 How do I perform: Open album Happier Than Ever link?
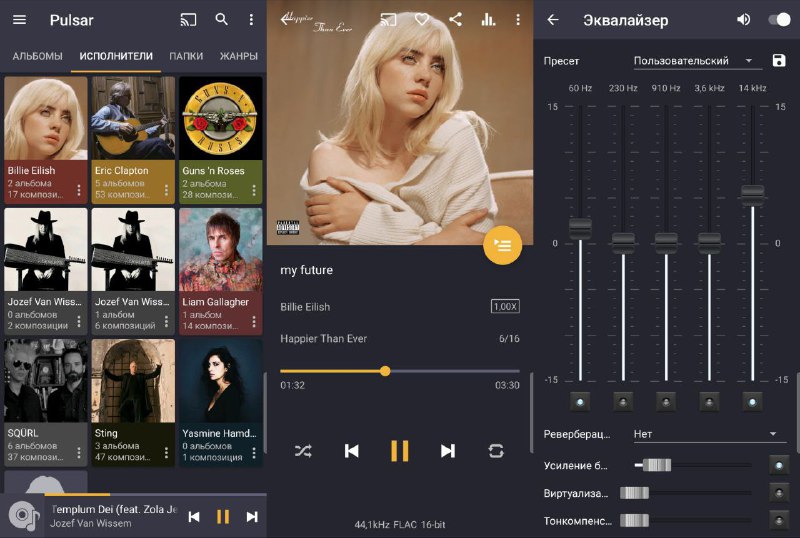click(323, 338)
